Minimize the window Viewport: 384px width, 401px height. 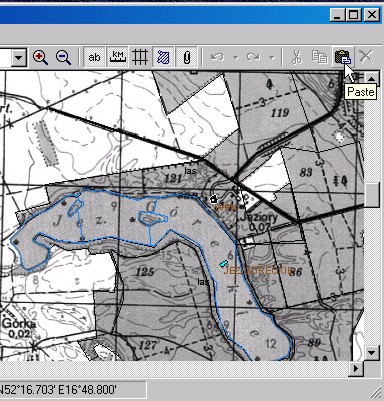[338, 15]
